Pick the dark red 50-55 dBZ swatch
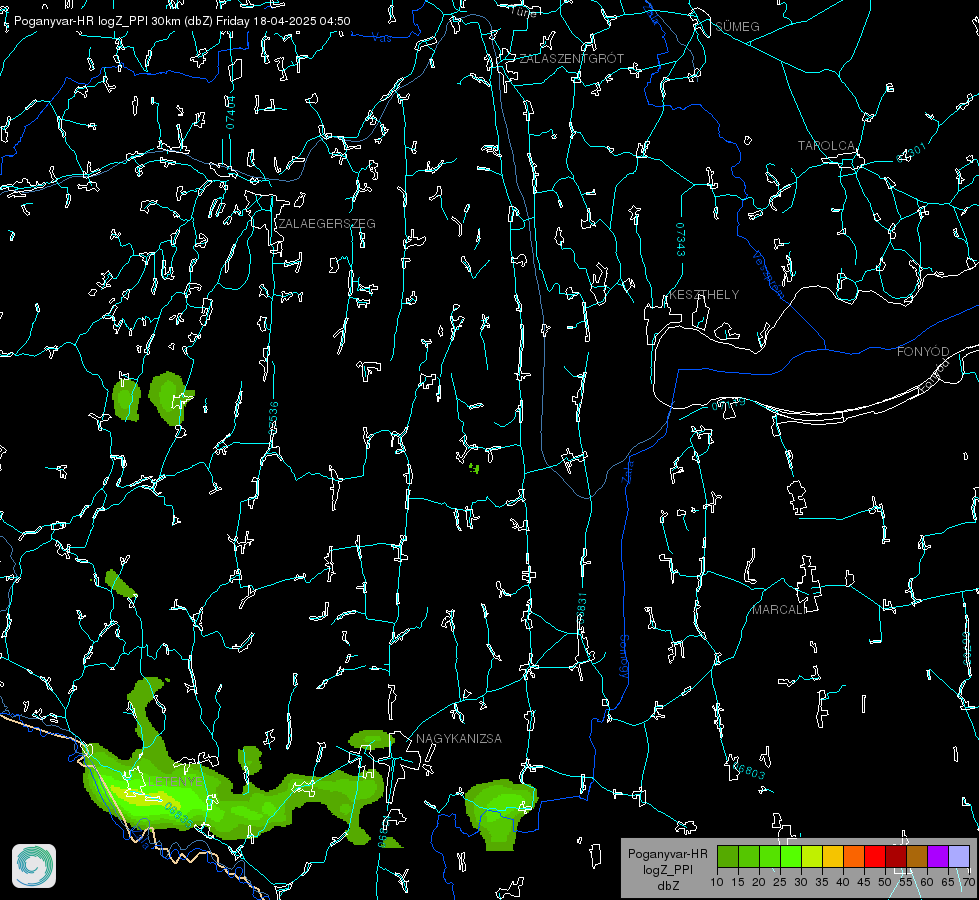The width and height of the screenshot is (979, 900). [896, 856]
